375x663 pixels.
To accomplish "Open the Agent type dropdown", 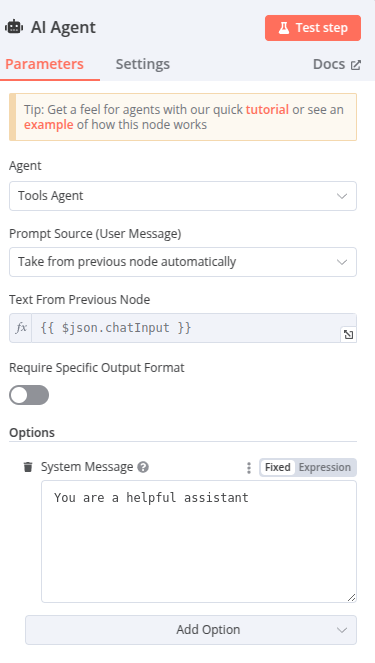I will pyautogui.click(x=183, y=196).
